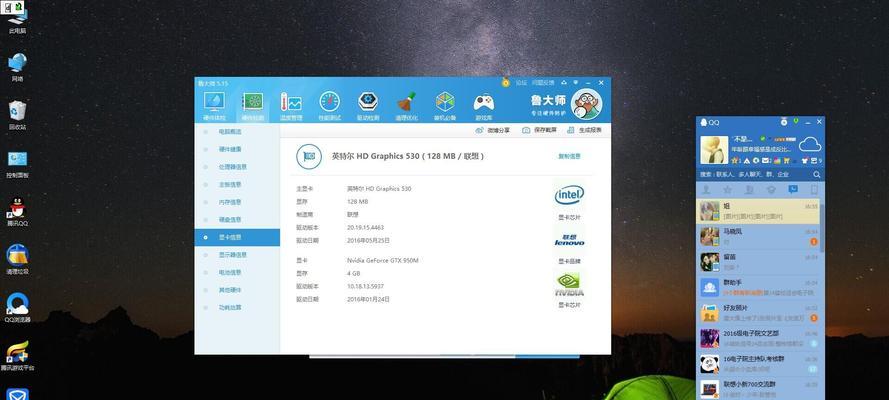
Task: Open 2016级电子院文艺部 group chat
Action: [758, 339]
